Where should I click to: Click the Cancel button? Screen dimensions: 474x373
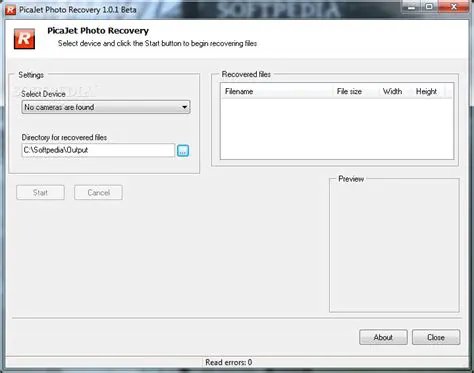click(x=98, y=193)
